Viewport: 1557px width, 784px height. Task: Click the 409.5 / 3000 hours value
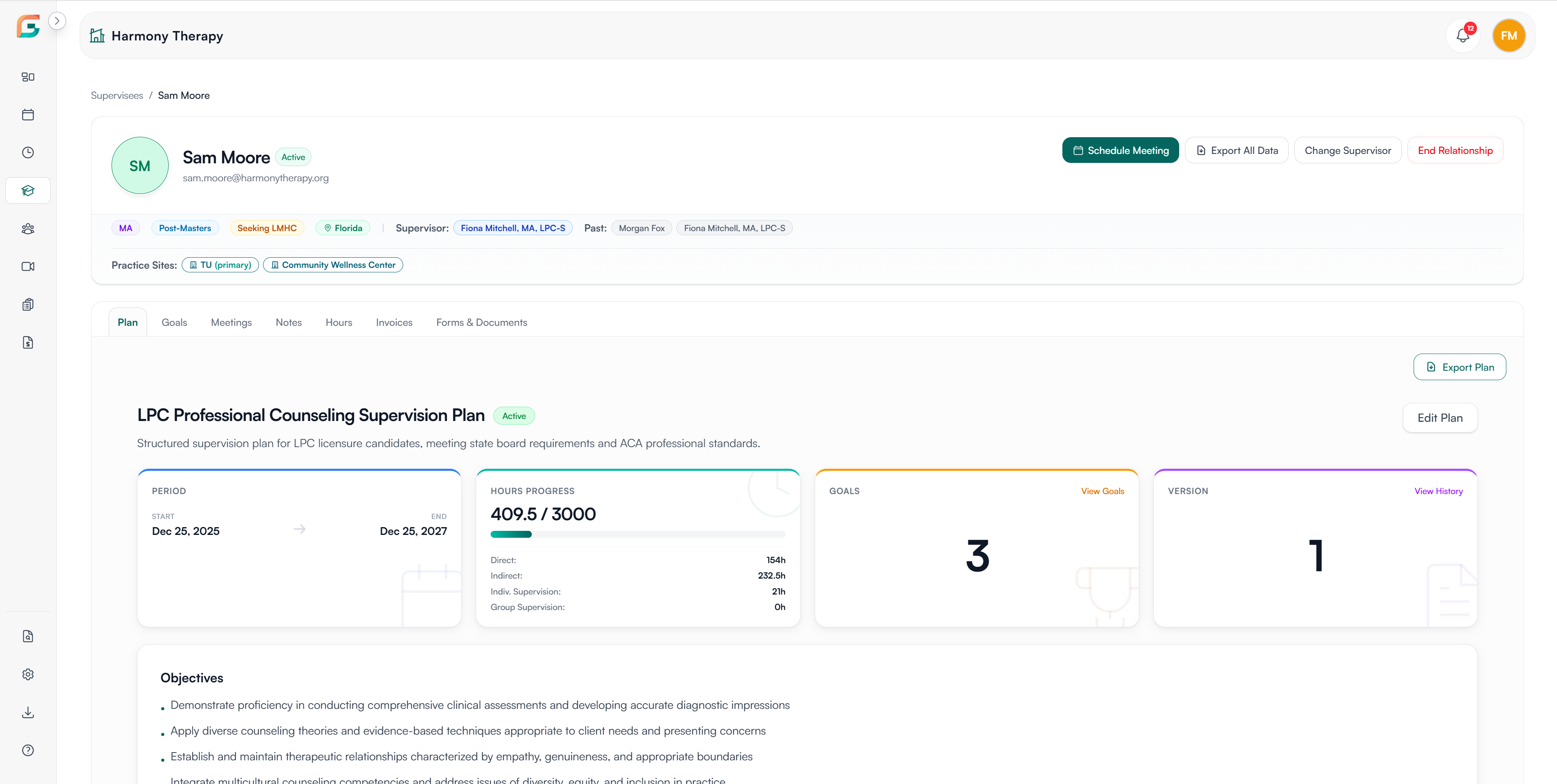[543, 514]
